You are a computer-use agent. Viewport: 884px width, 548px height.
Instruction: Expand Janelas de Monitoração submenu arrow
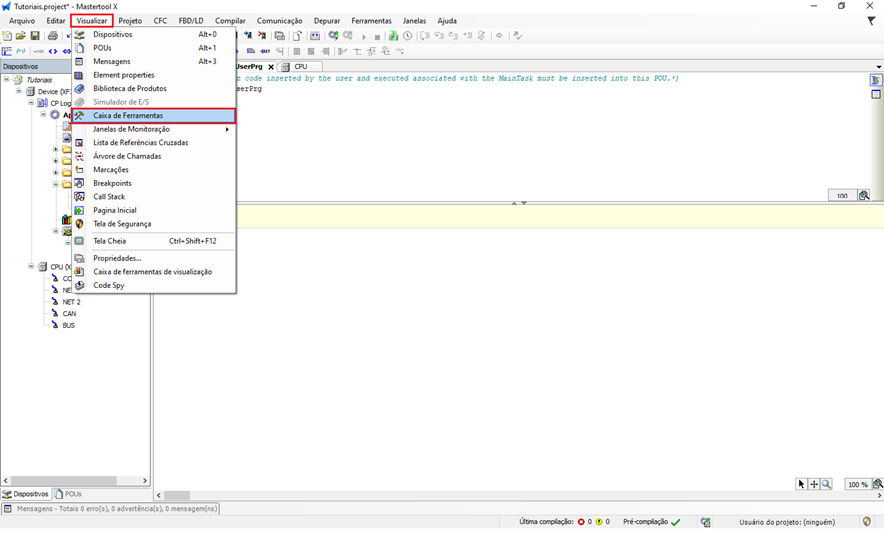pyautogui.click(x=227, y=129)
